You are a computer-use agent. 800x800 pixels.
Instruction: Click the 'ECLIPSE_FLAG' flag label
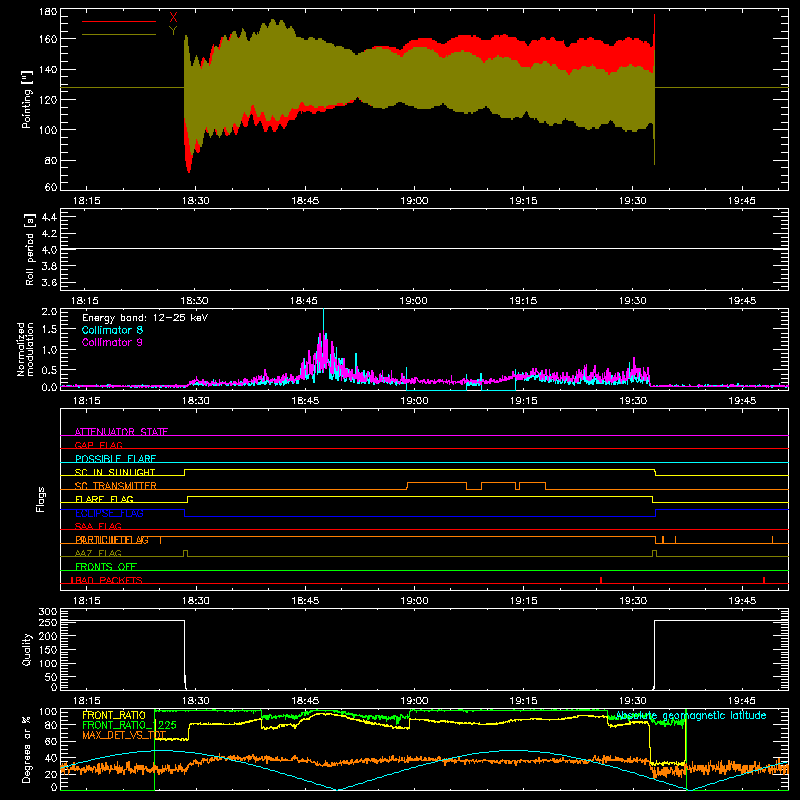(x=109, y=513)
